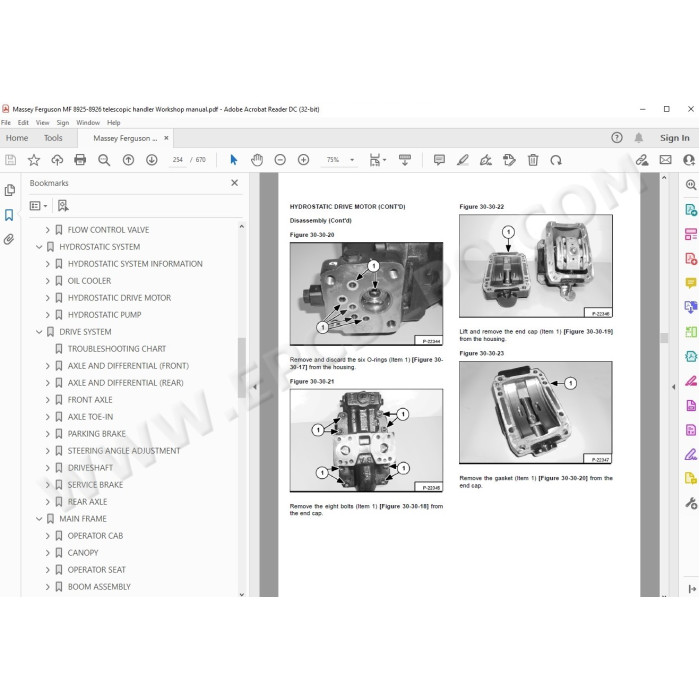Open the find text magnifier tool
Viewport: 700px width, 700px height.
[104, 160]
